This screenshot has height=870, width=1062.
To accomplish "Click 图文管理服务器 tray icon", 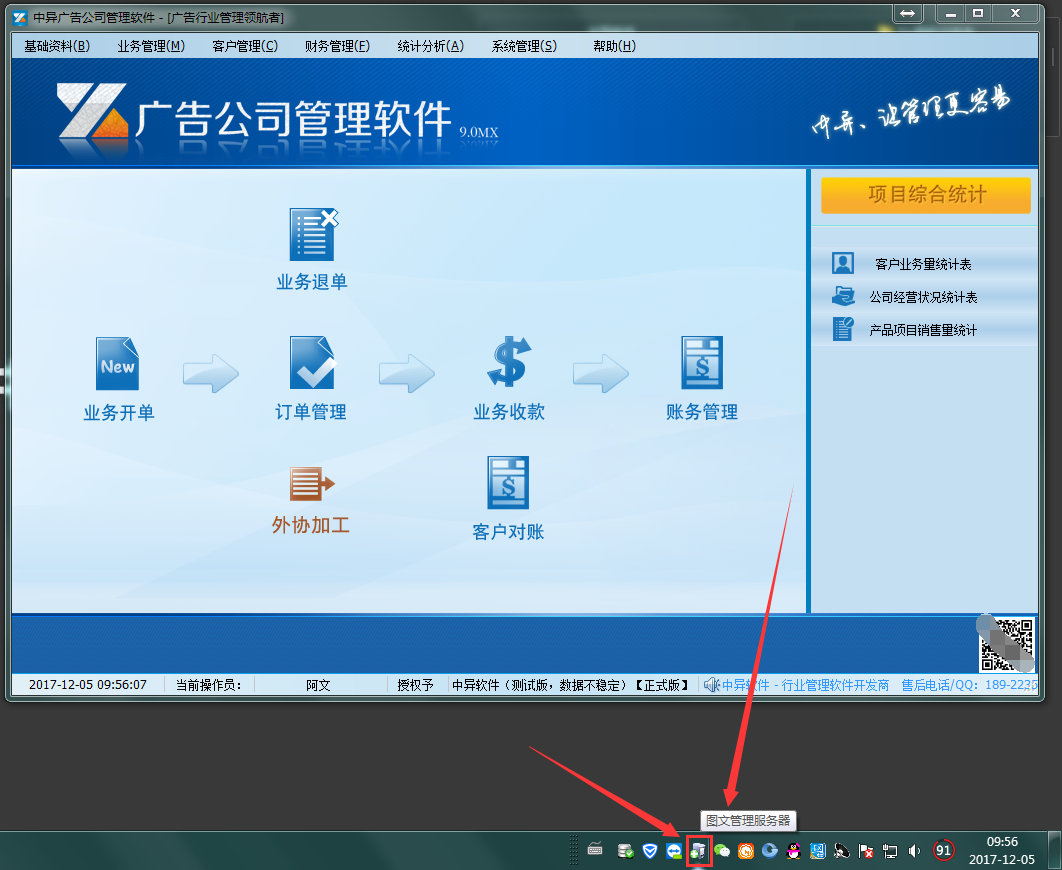I will click(698, 850).
